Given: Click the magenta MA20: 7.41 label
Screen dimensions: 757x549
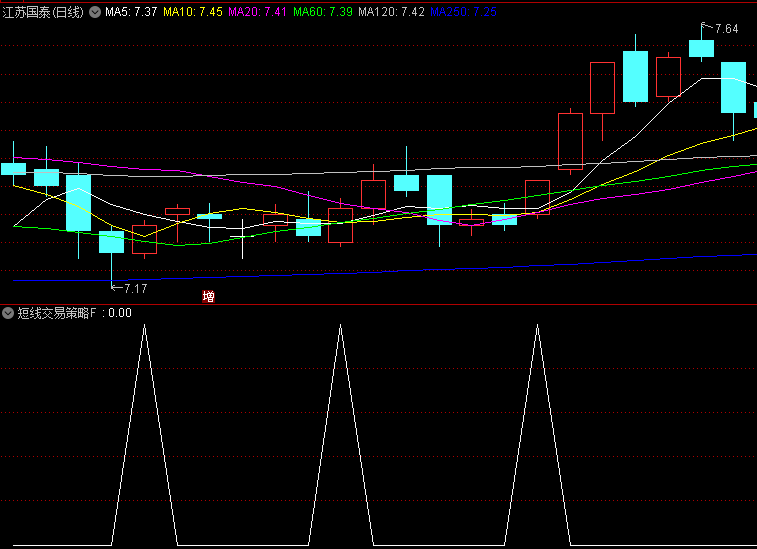Looking at the screenshot, I should tap(258, 12).
